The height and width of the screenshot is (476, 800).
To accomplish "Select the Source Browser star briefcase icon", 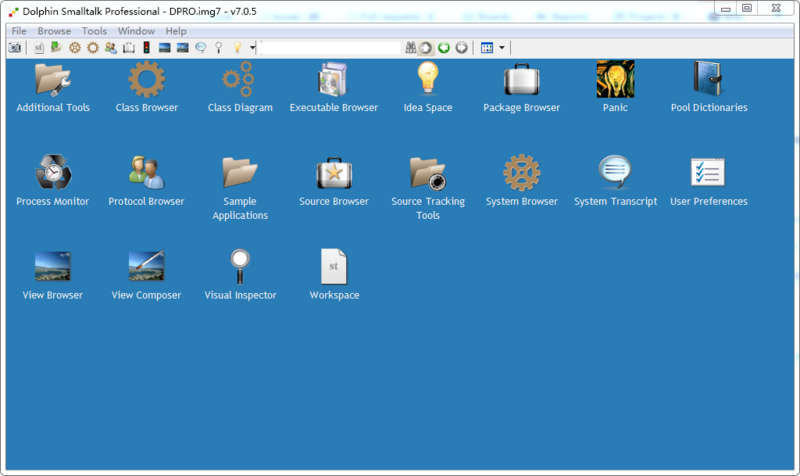I will 334,173.
